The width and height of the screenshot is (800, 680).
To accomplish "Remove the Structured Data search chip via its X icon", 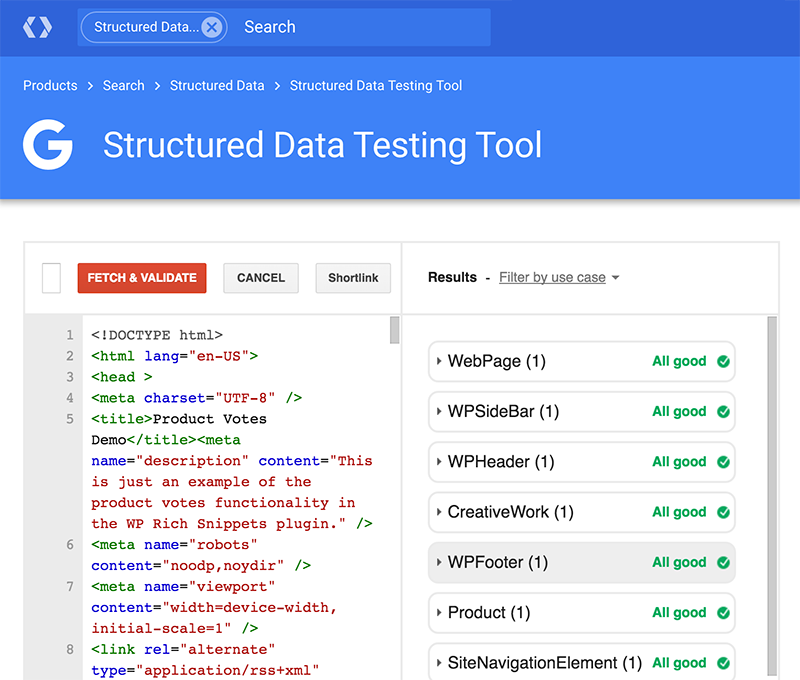I will 213,27.
